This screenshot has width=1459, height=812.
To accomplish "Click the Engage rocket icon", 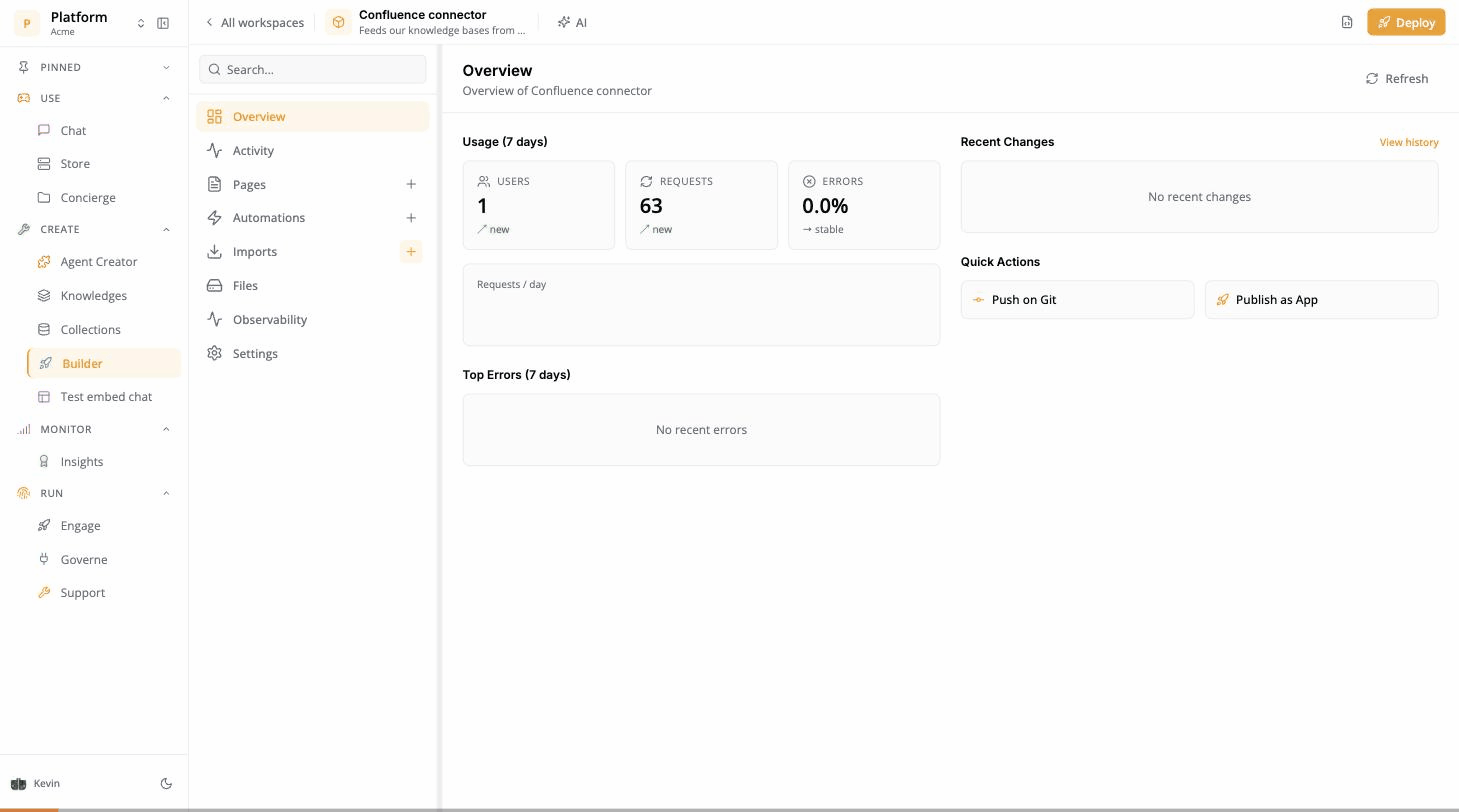I will pyautogui.click(x=44, y=525).
